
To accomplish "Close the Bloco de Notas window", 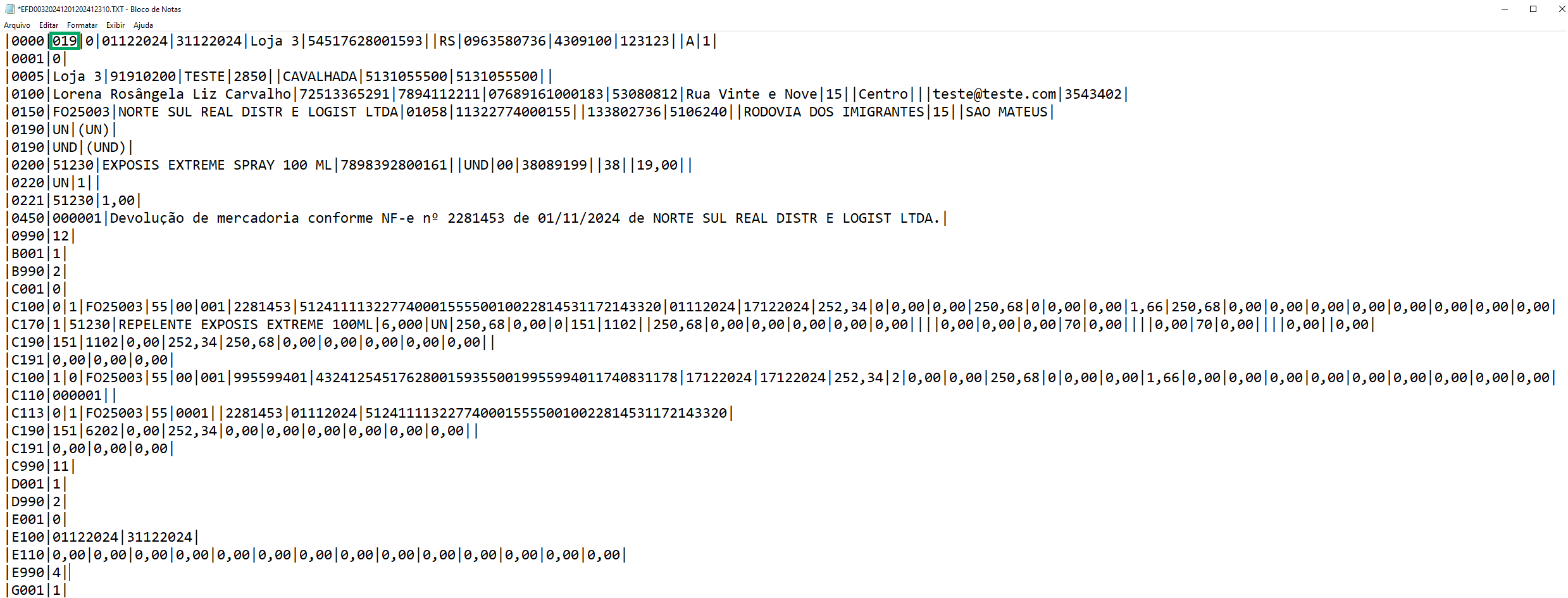I will [x=1562, y=9].
